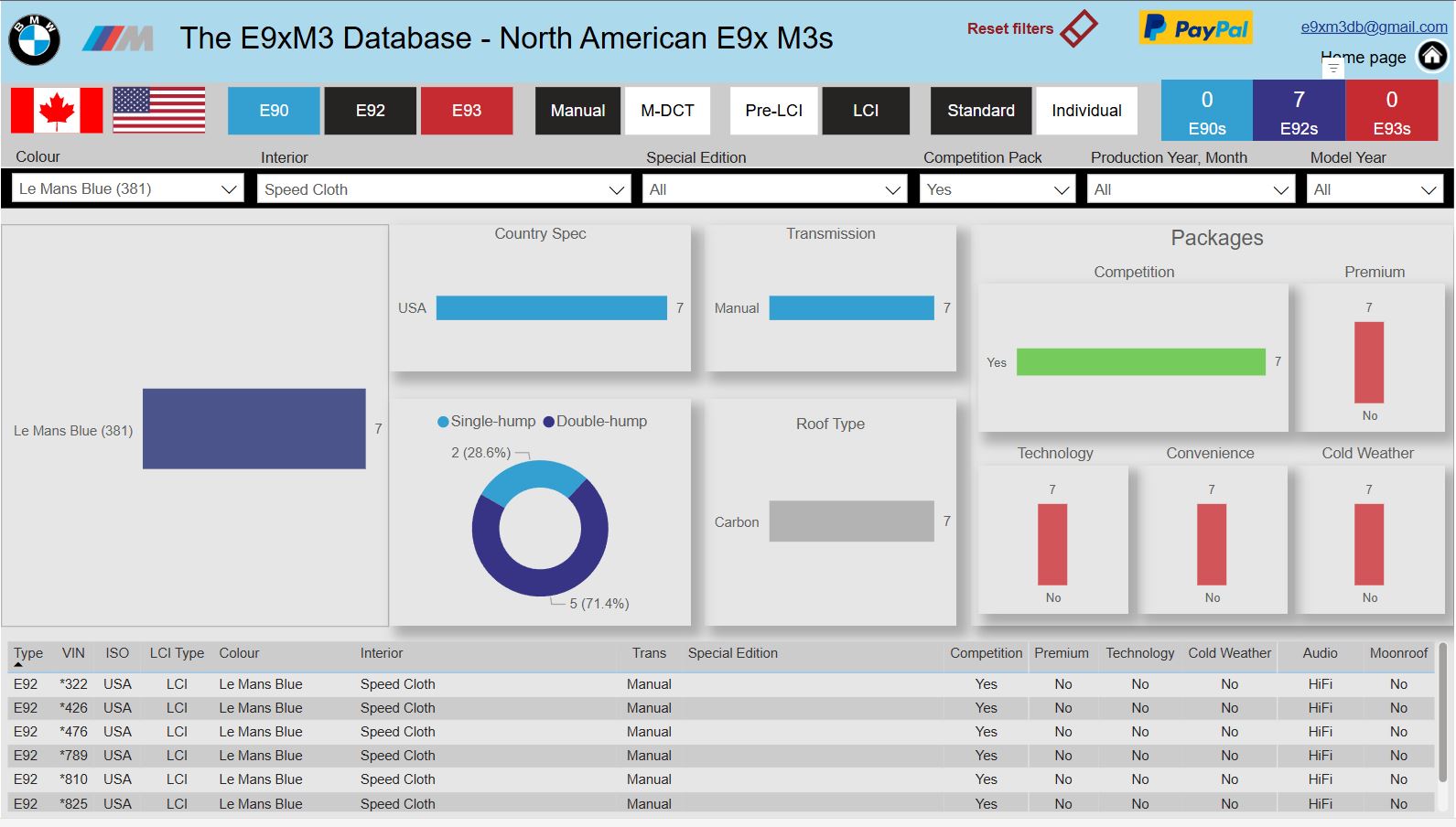
Task: Click the e9xm3db@gmail.com email link
Action: pyautogui.click(x=1374, y=27)
